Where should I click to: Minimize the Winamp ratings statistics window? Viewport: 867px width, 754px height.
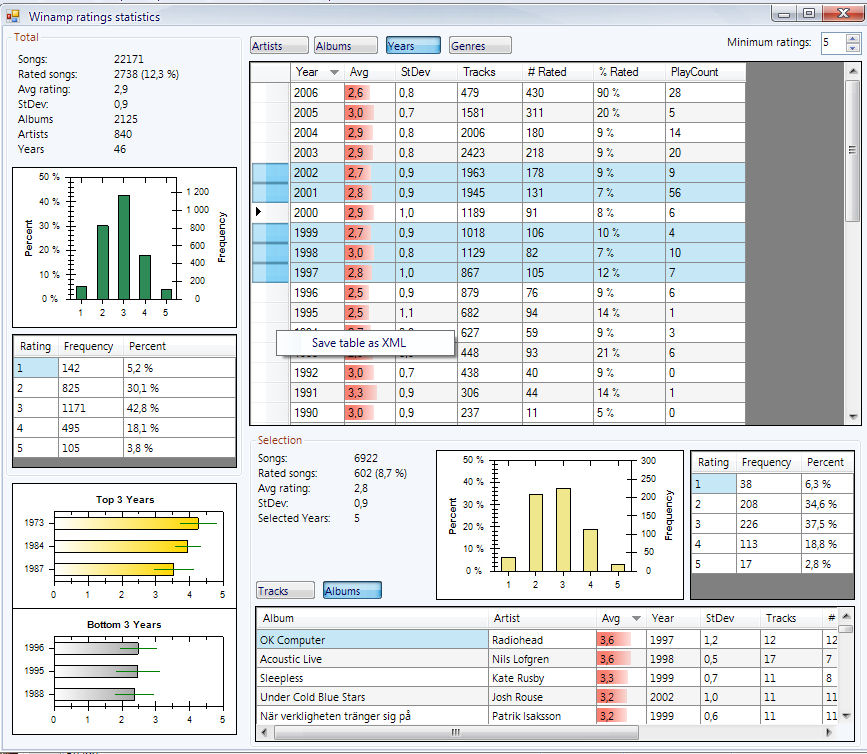coord(784,14)
